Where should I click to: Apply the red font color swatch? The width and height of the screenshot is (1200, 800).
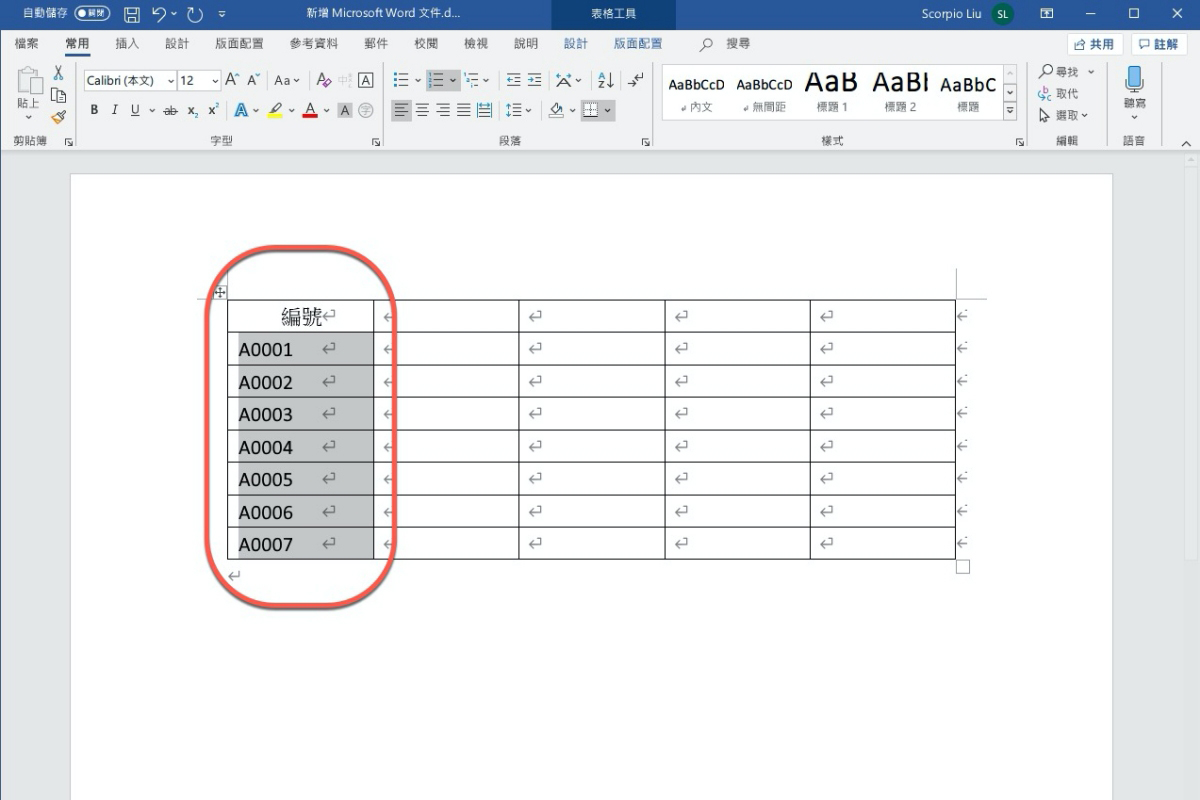coord(309,110)
